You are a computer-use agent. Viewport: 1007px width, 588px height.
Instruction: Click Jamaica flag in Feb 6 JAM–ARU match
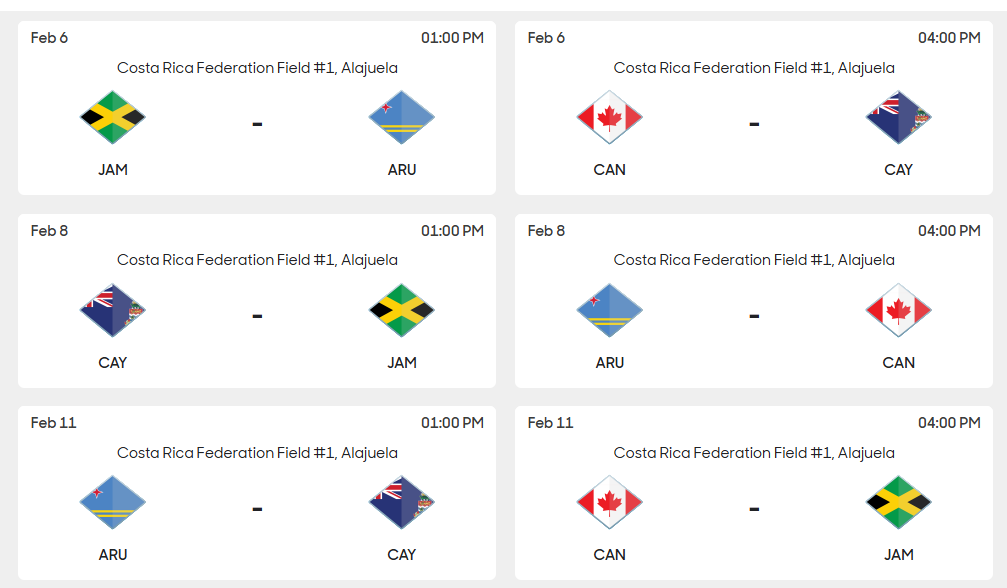pos(112,118)
